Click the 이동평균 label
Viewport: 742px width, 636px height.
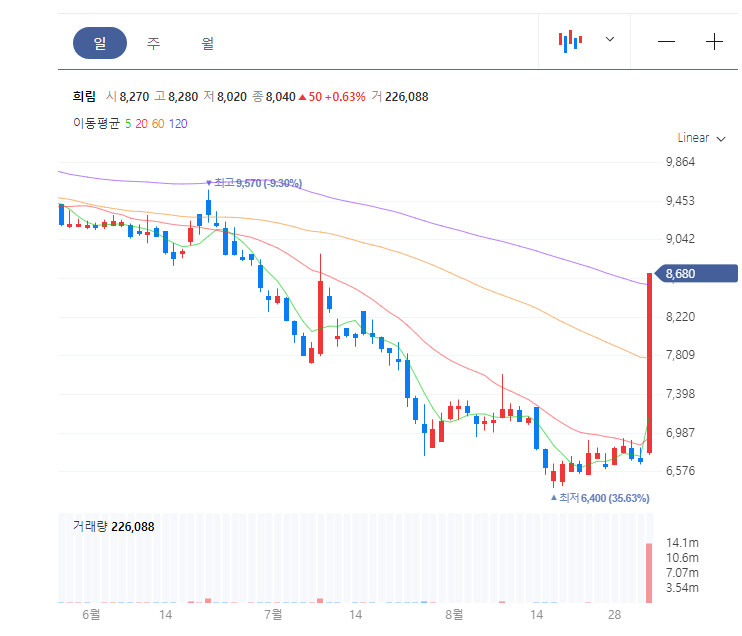coord(96,124)
